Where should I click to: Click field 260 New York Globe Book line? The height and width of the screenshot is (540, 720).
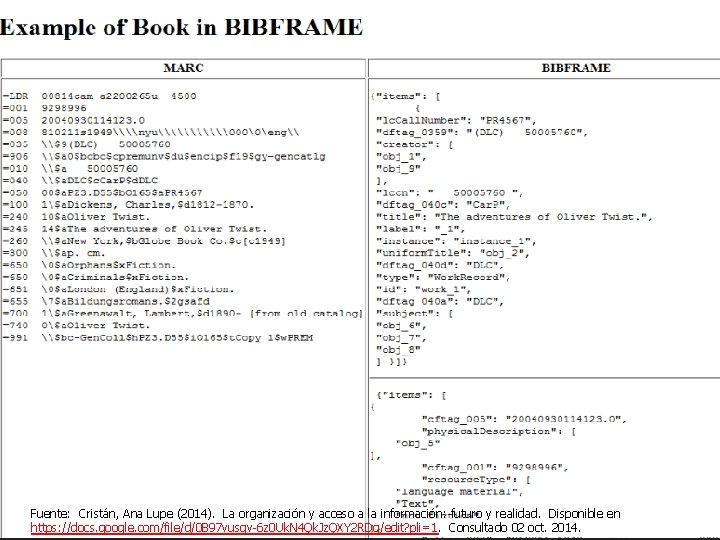coord(144,241)
